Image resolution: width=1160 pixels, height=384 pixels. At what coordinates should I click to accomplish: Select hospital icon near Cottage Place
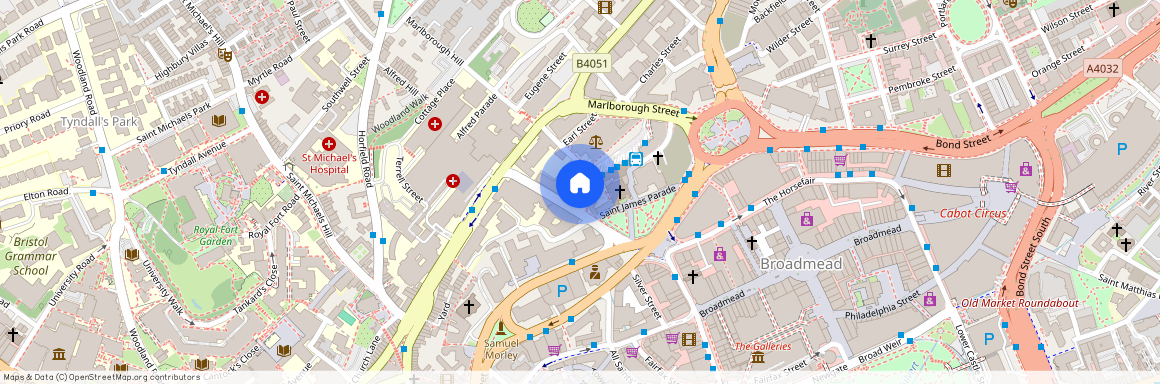(435, 124)
